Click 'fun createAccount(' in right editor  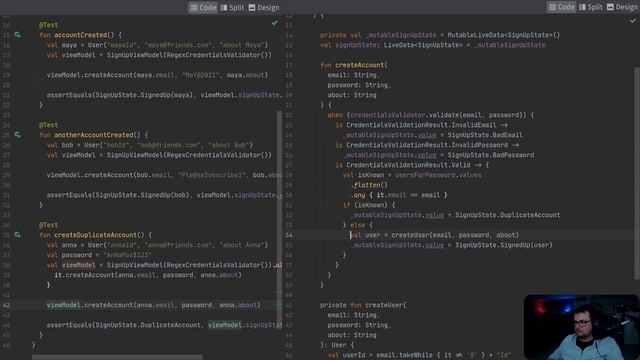tap(354, 65)
